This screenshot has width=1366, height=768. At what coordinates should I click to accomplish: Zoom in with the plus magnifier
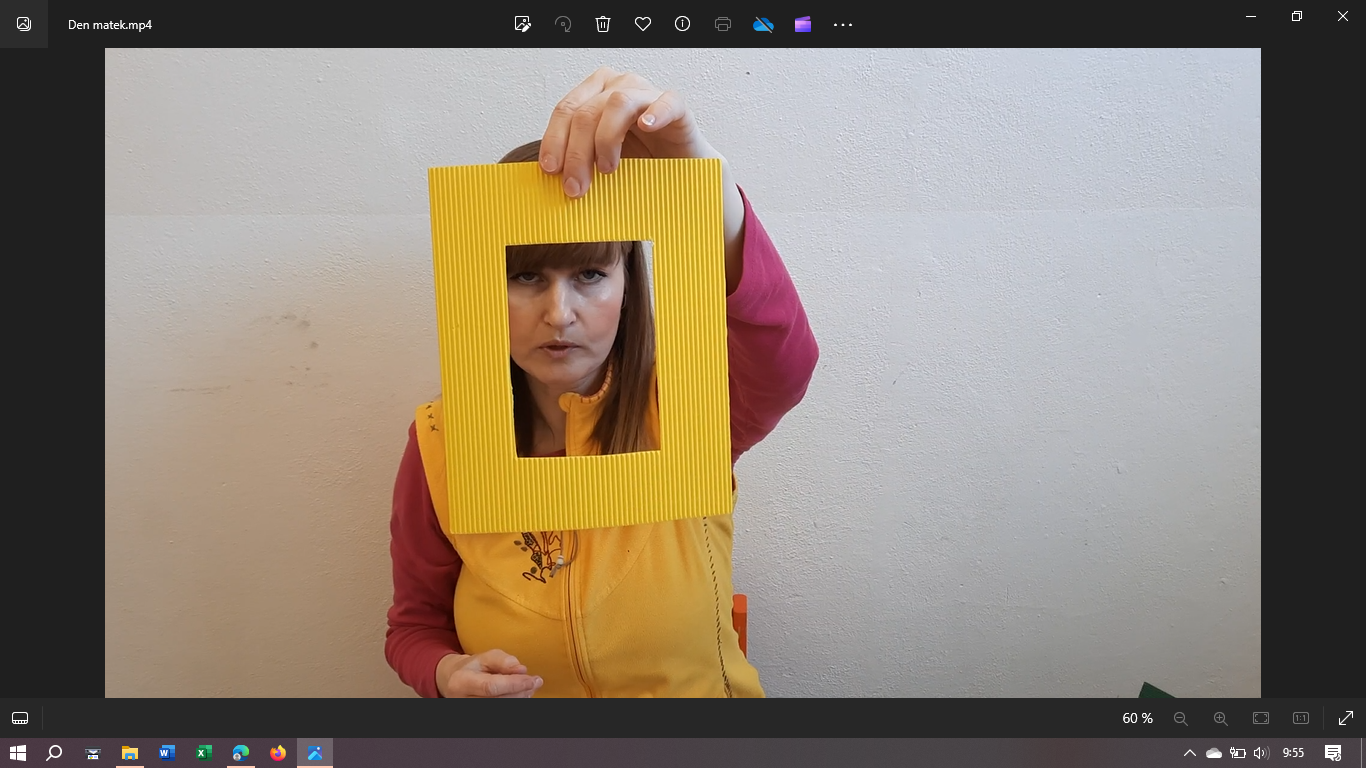1221,718
